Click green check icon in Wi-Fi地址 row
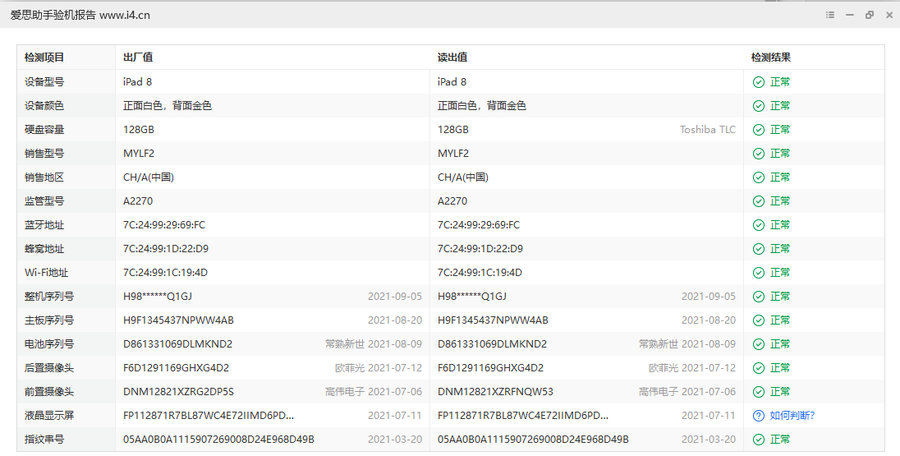The width and height of the screenshot is (900, 456). pyautogui.click(x=758, y=273)
